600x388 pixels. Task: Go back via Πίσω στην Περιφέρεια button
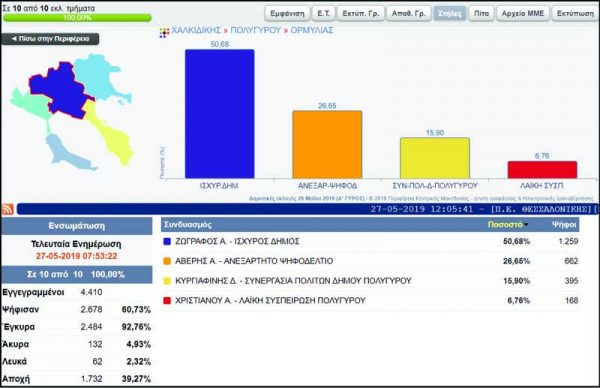pos(50,39)
